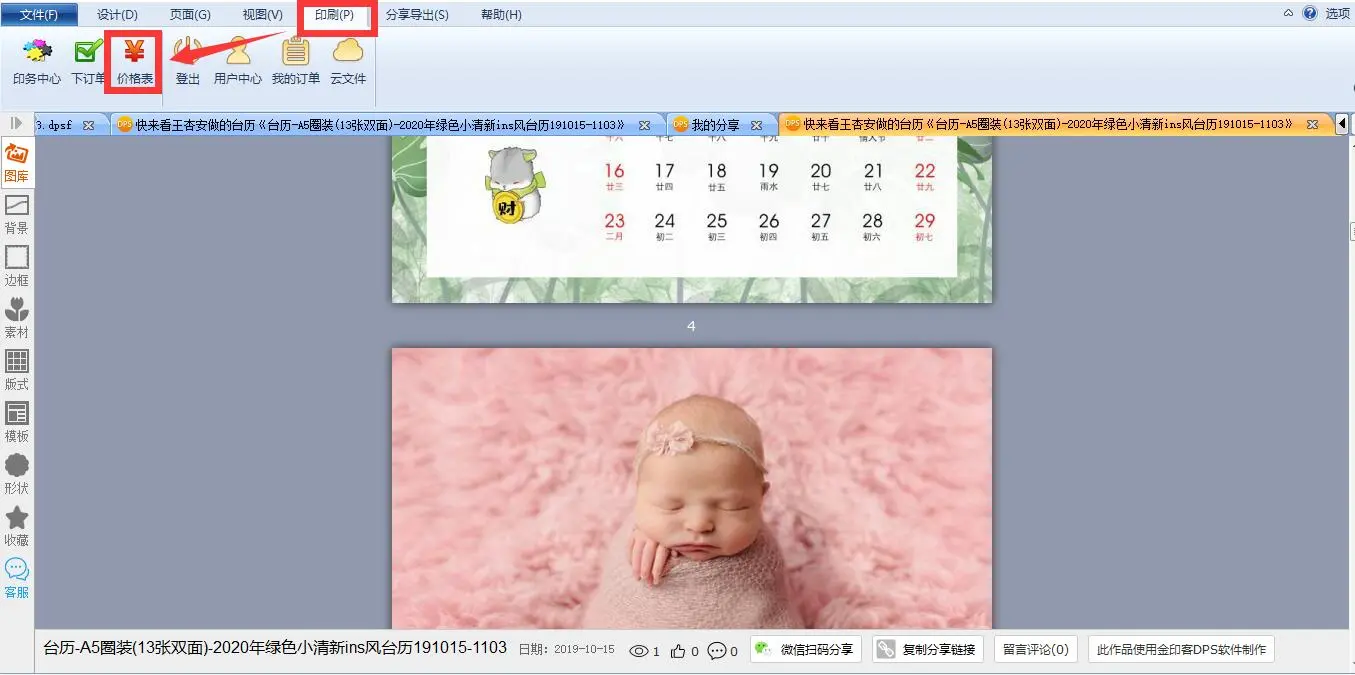
Task: Open the 选项 options link
Action: 1338,14
